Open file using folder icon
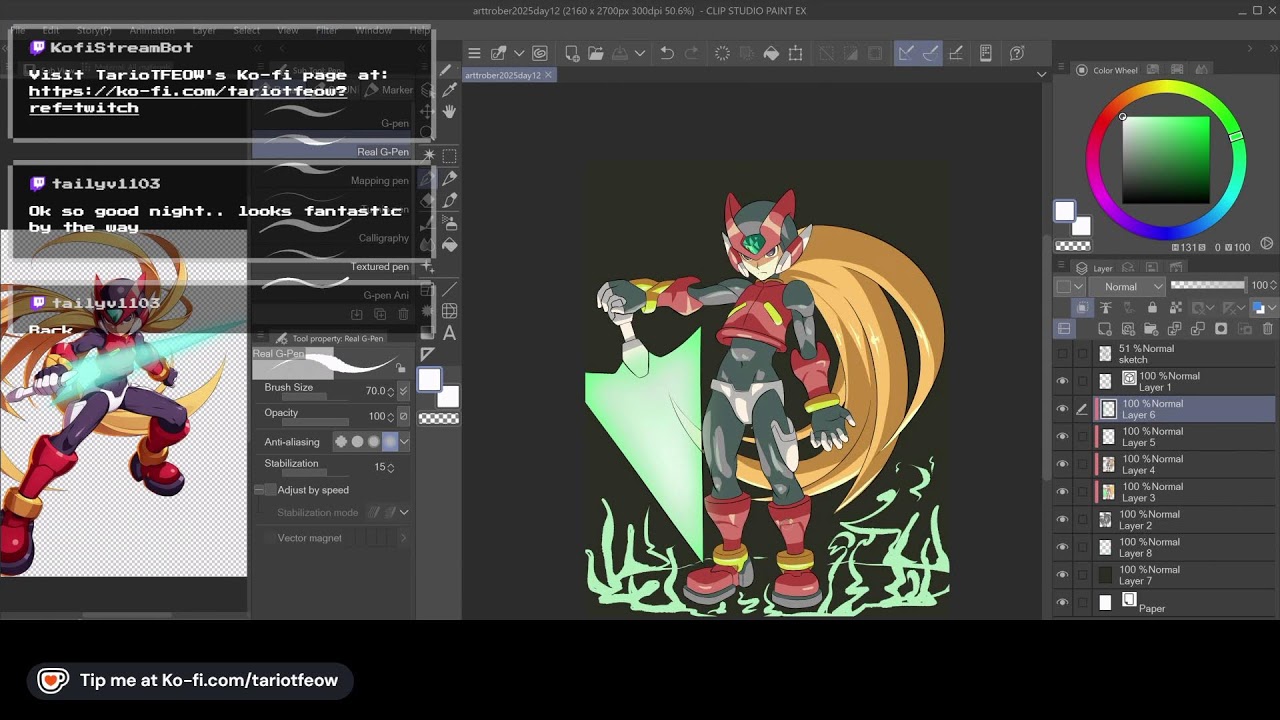Image resolution: width=1280 pixels, height=720 pixels. [x=596, y=53]
